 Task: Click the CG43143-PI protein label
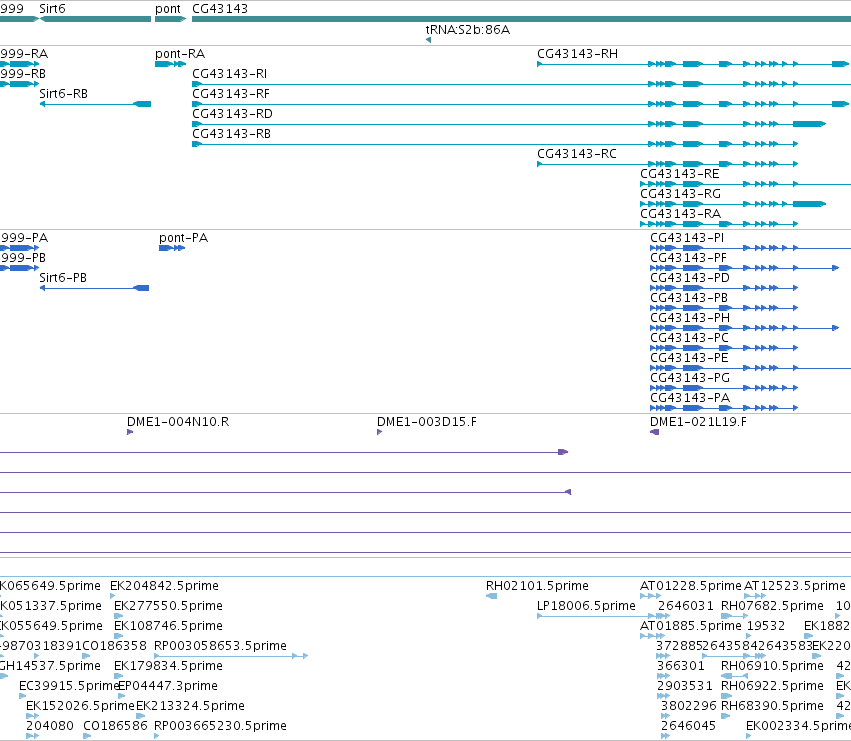tap(687, 238)
